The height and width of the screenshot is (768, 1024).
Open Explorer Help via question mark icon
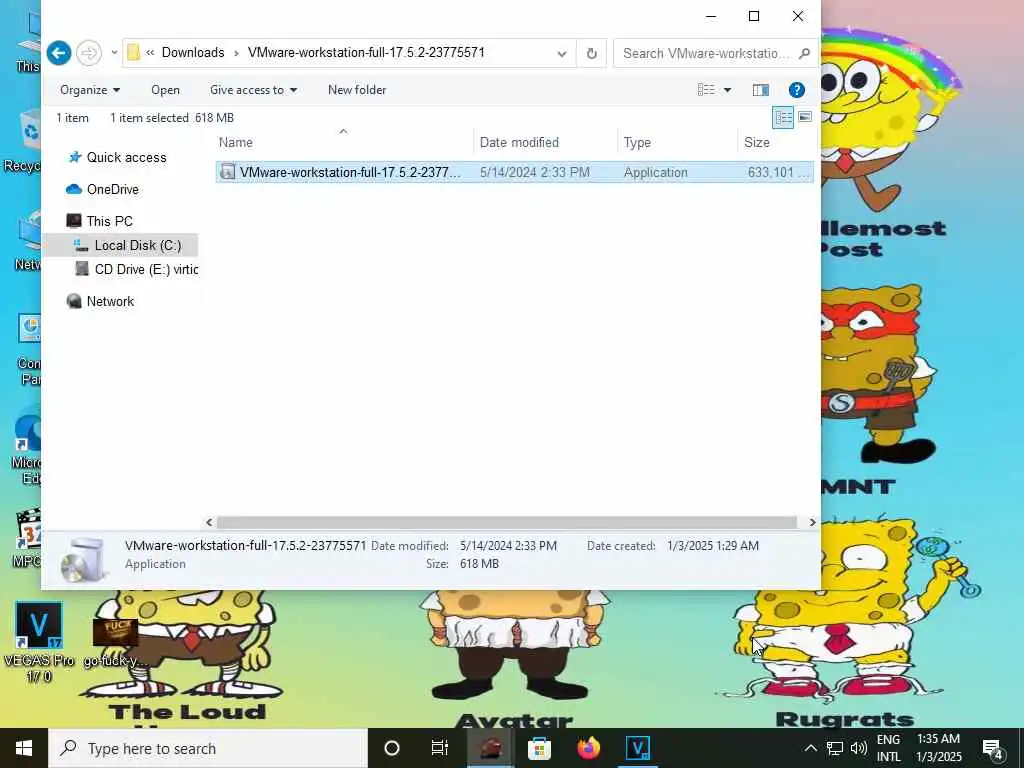[x=797, y=90]
